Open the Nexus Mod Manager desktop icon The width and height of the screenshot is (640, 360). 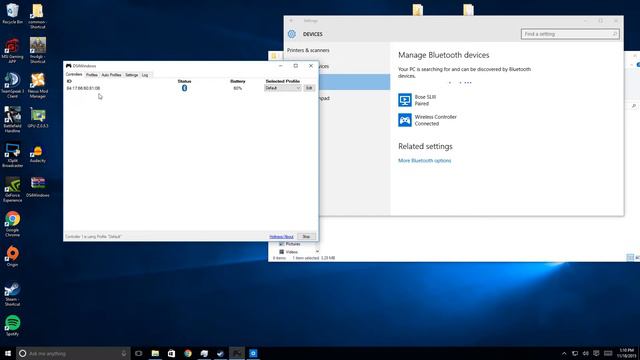(x=38, y=85)
